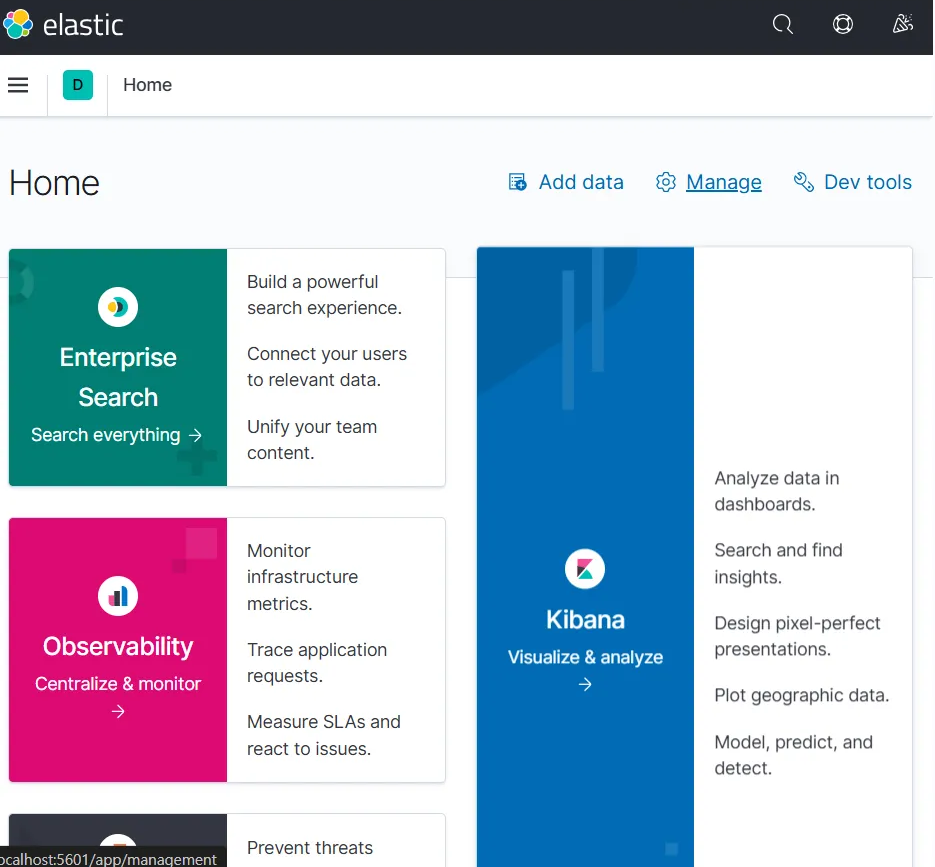The width and height of the screenshot is (935, 867).
Task: Open the Observability heading
Action: [x=118, y=646]
